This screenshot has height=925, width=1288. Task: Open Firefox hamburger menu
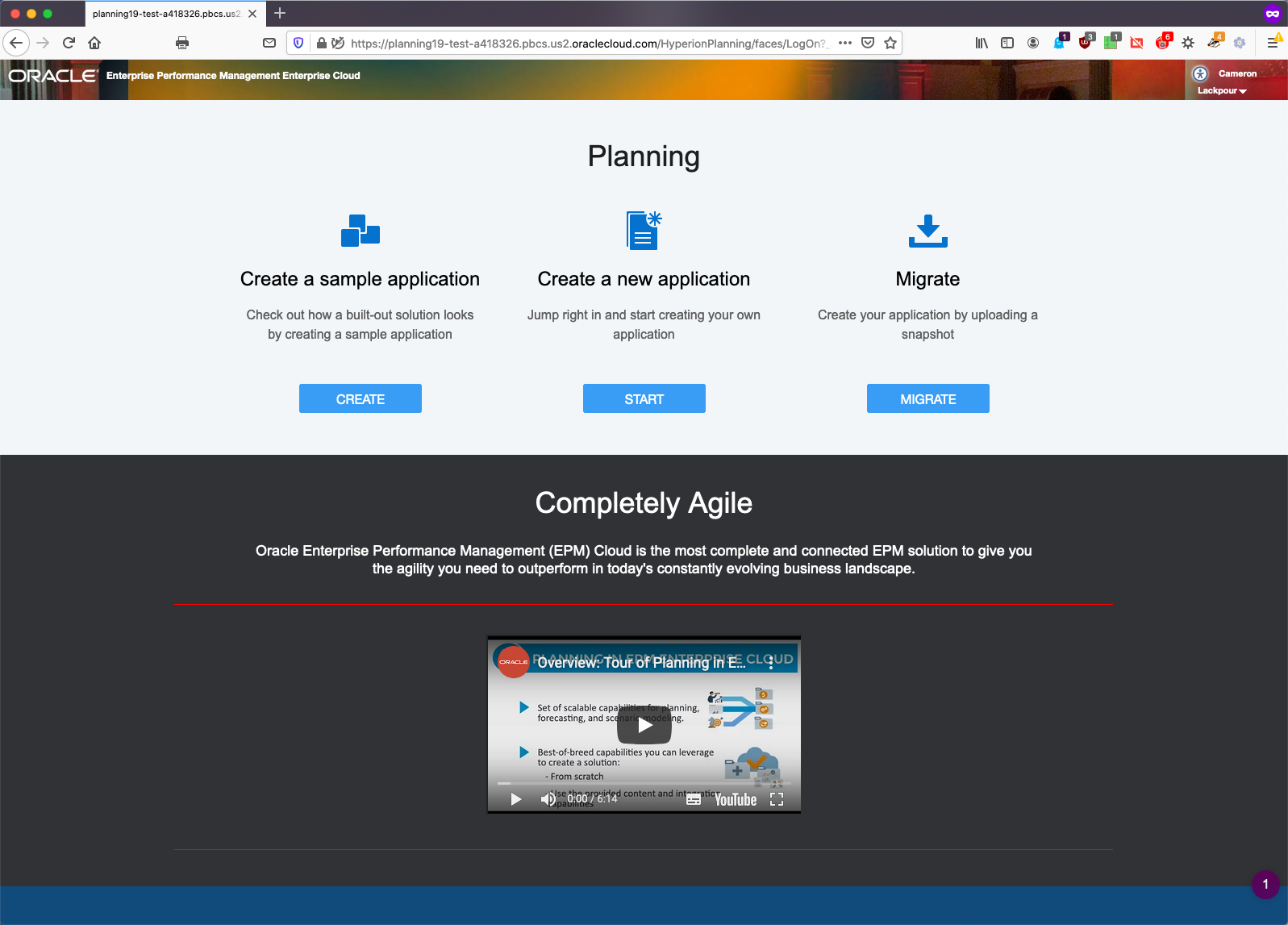tap(1273, 43)
